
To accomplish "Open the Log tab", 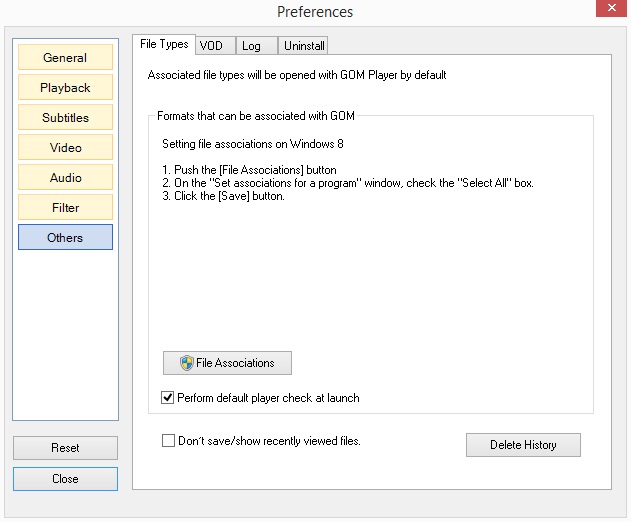I will pos(256,45).
